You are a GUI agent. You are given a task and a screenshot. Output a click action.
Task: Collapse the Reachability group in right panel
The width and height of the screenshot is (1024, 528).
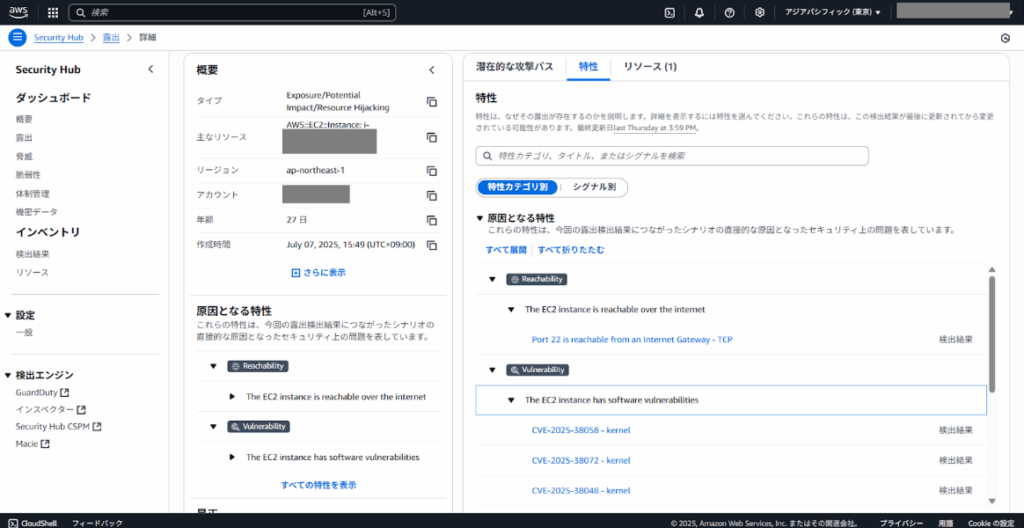pos(492,279)
